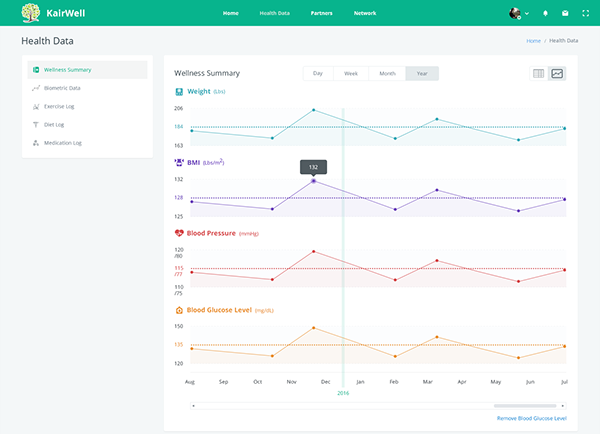Open the Home navigation menu
Viewport: 600px width, 434px height.
[231, 13]
